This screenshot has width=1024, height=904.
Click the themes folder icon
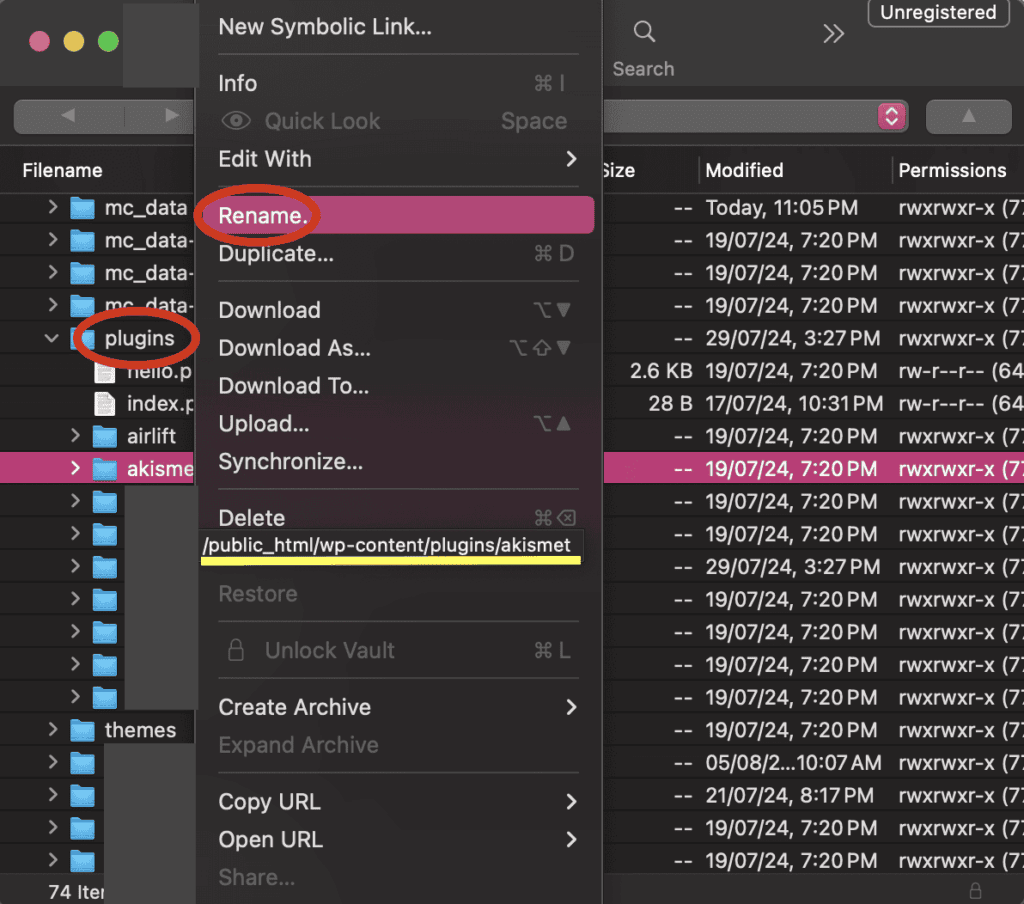82,730
